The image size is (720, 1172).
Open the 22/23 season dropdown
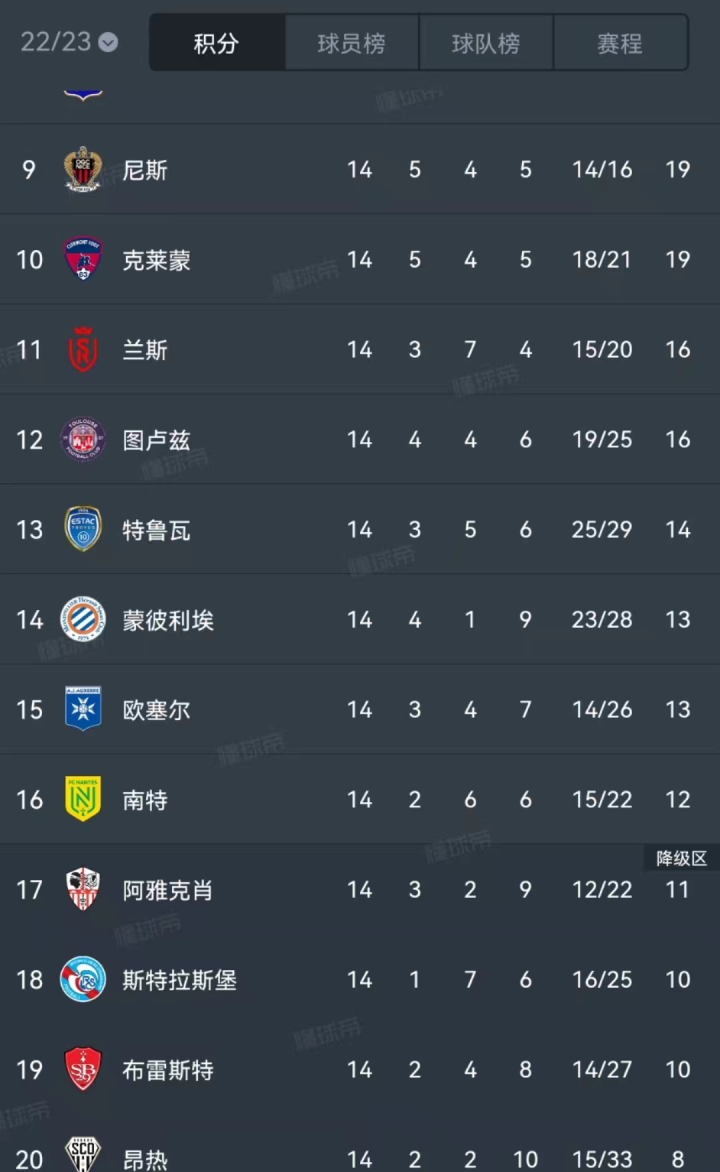click(x=69, y=42)
